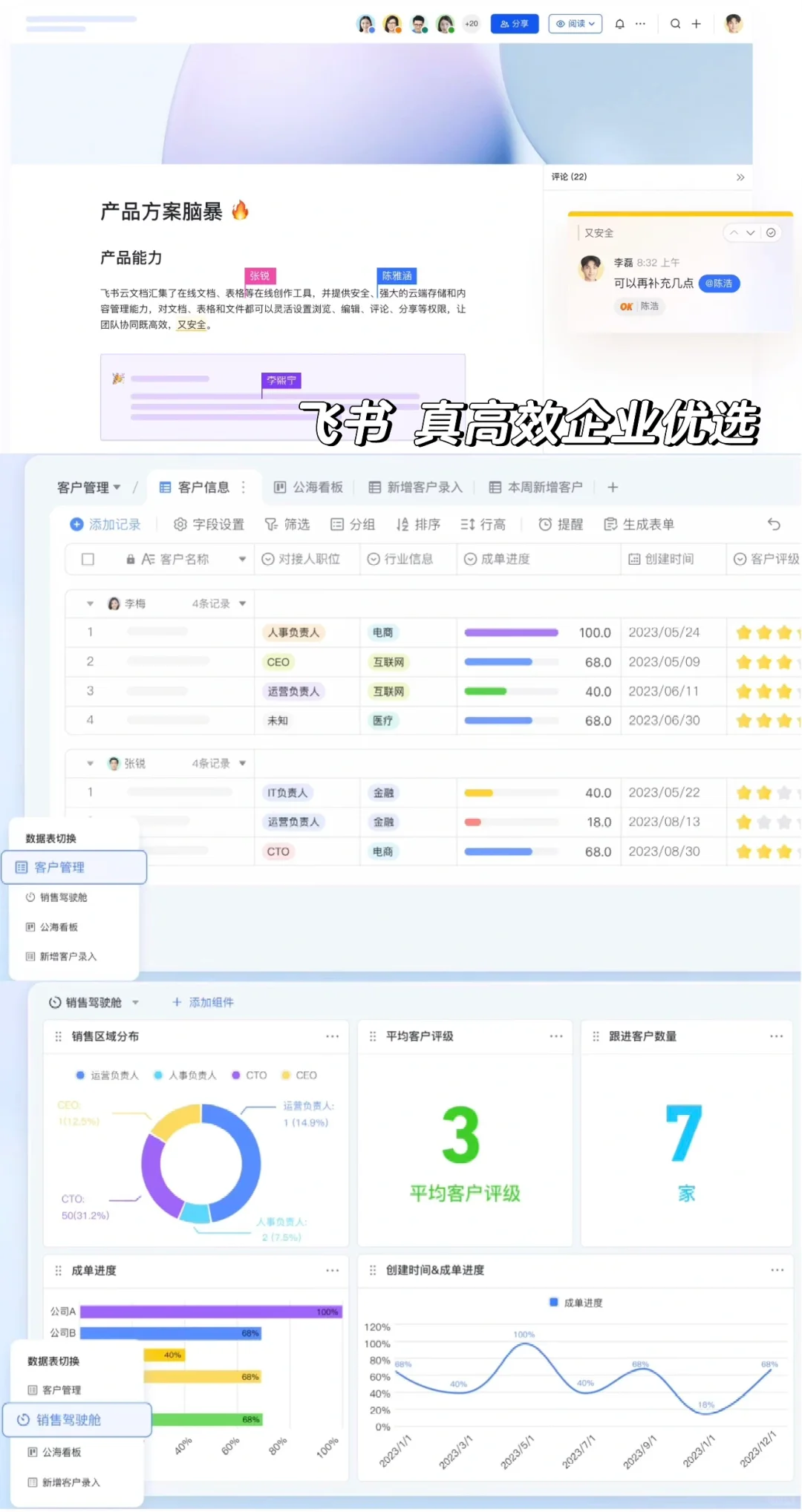Click the 公司A 100% purple bar
This screenshot has height=1512, width=802.
[x=211, y=1312]
